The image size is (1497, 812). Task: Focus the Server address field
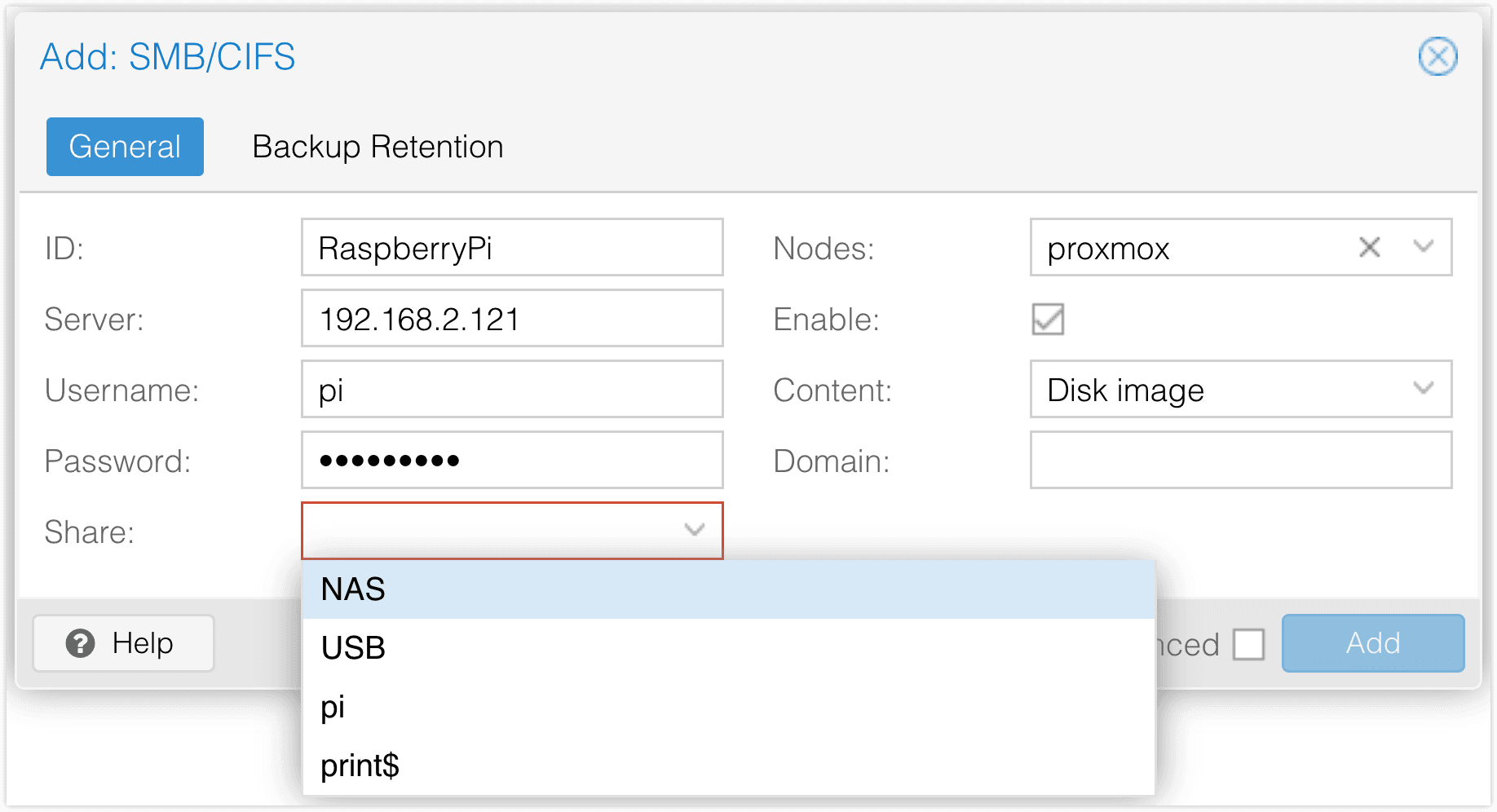point(511,319)
